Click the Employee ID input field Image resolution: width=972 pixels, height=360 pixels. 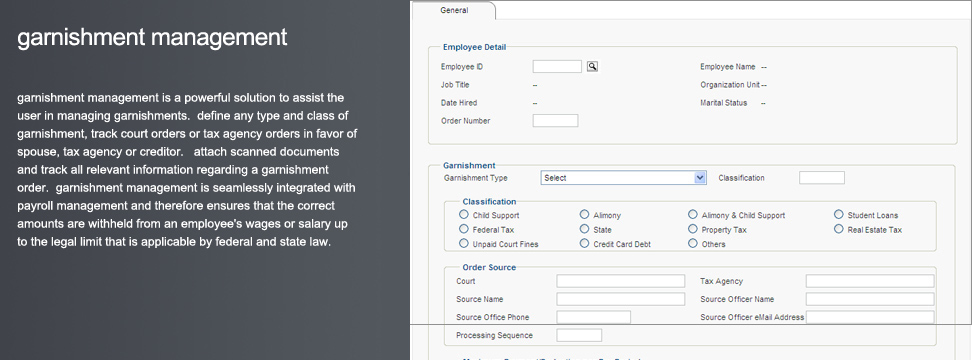coord(557,66)
